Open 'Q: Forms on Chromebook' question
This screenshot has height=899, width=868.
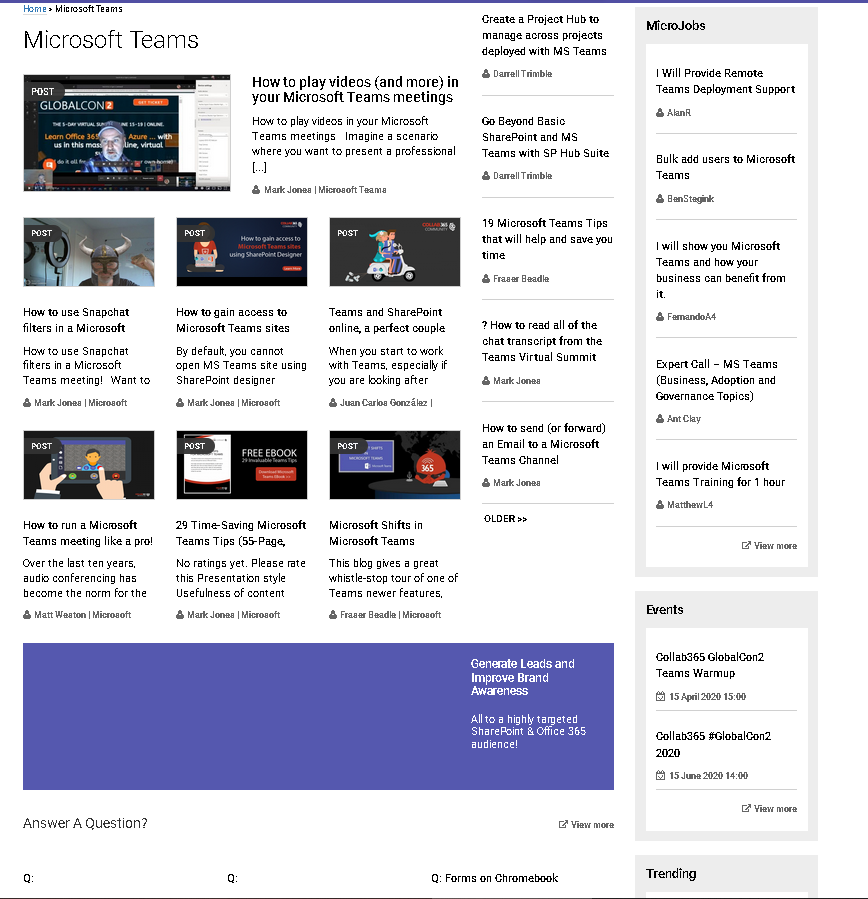click(x=495, y=878)
